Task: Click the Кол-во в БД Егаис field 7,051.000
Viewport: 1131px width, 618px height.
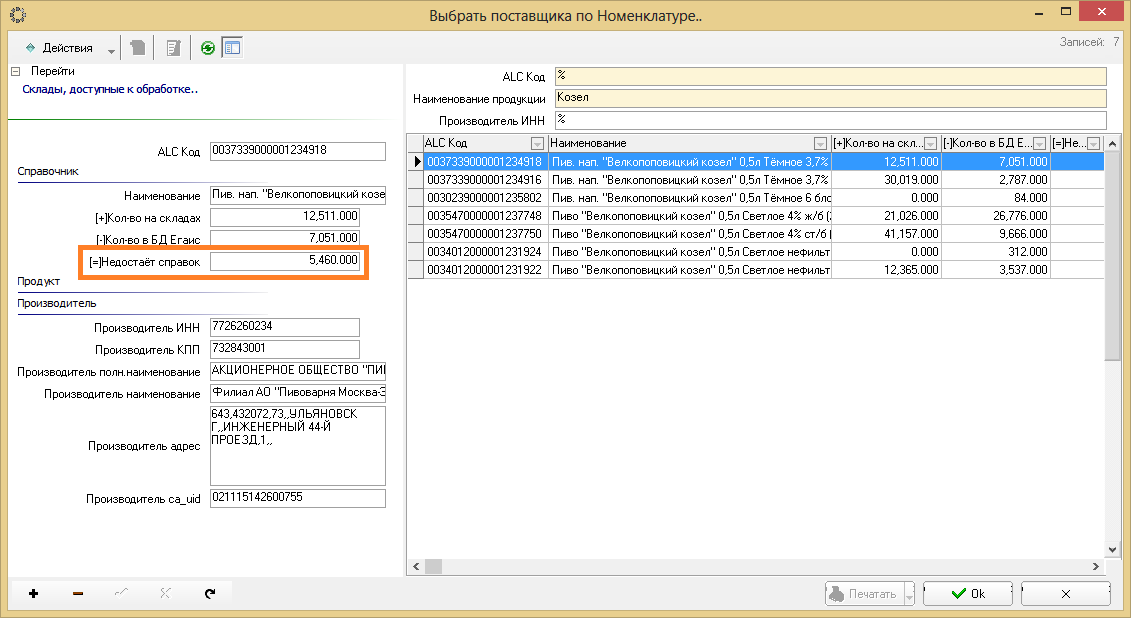Action: click(285, 238)
